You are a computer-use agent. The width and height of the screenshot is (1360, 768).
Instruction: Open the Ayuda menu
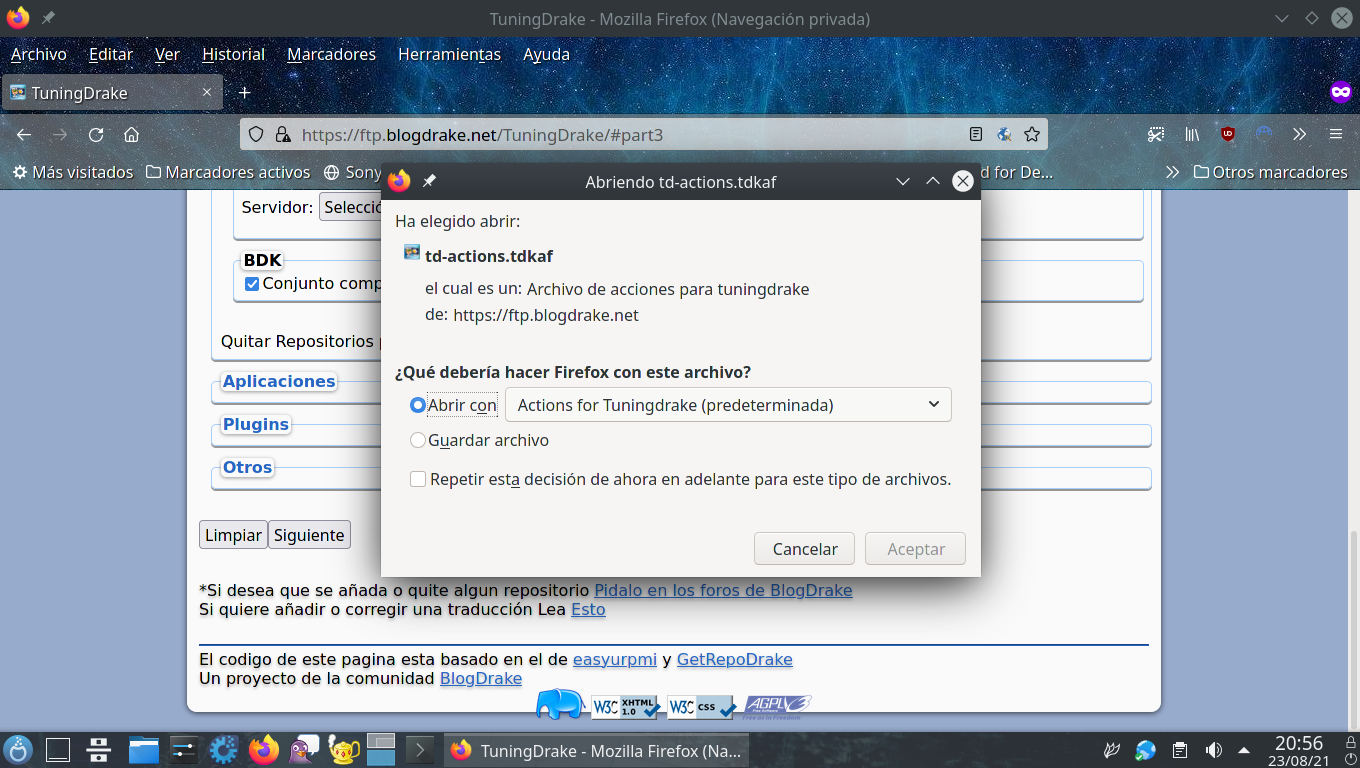(546, 54)
